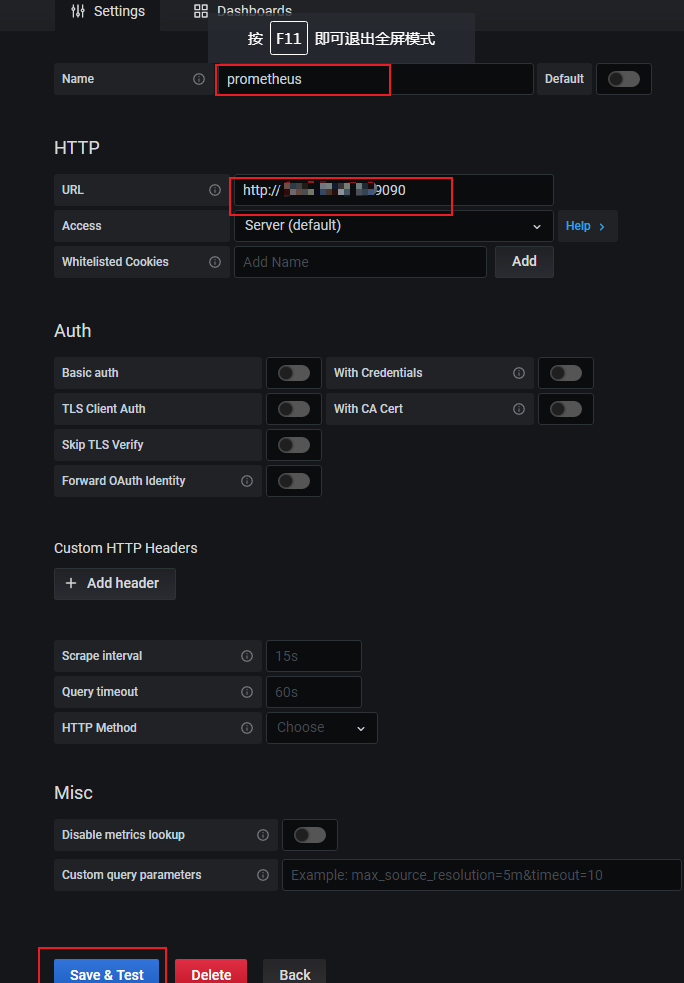
Task: Click the Custom query parameters input field
Action: [x=481, y=875]
